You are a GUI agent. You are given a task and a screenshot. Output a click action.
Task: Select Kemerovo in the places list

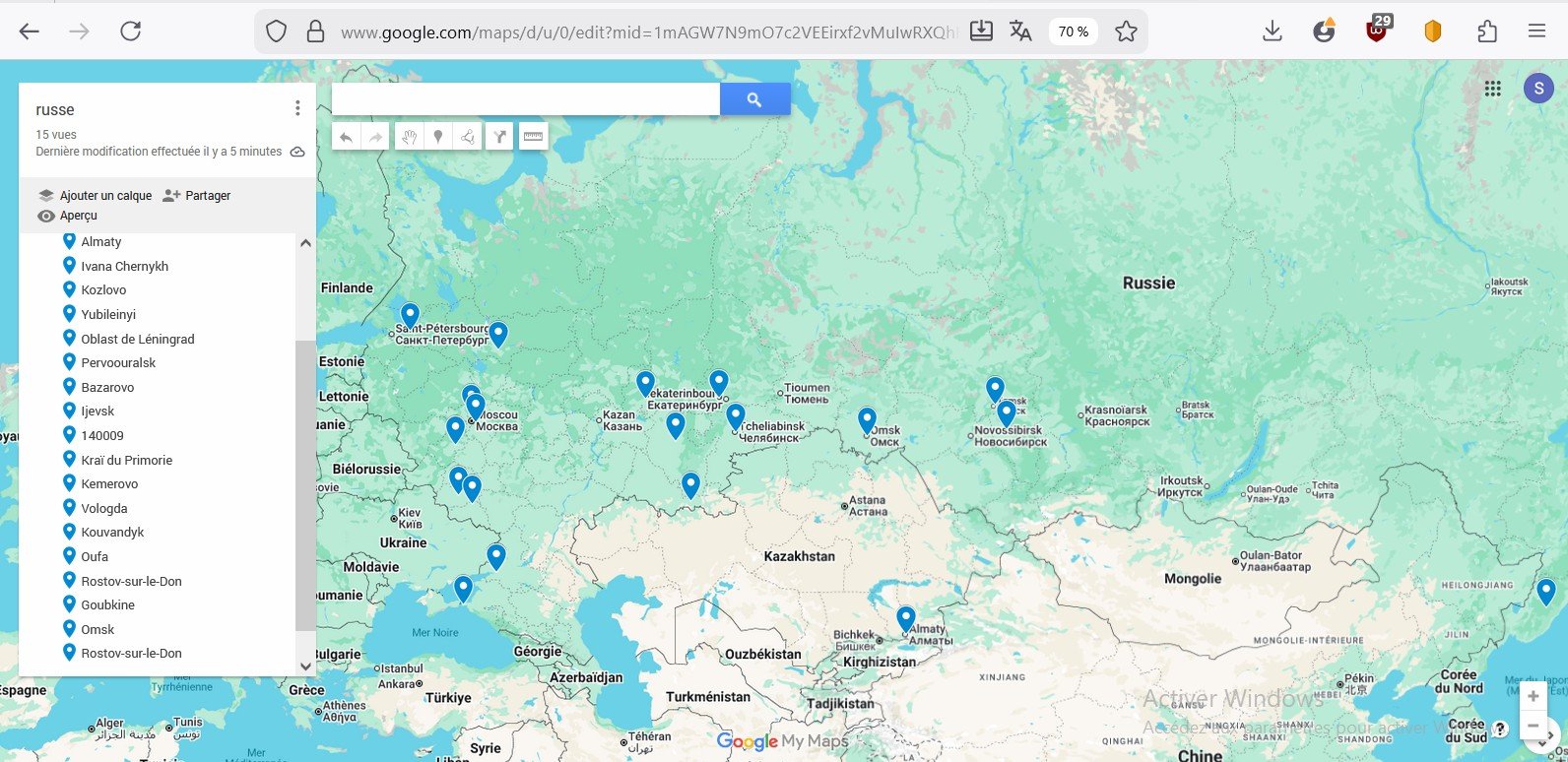point(109,484)
